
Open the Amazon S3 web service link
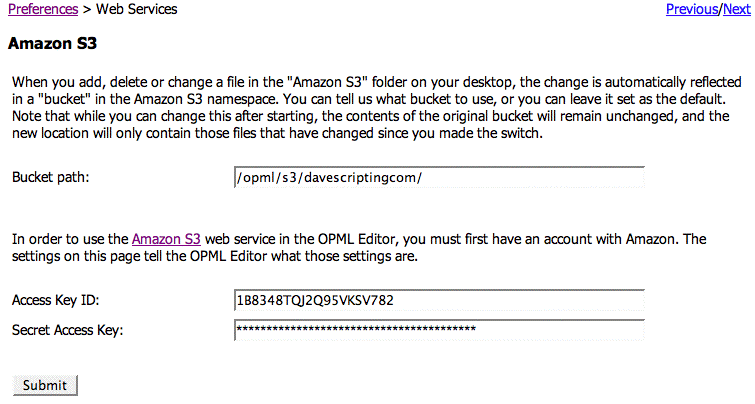coord(167,239)
